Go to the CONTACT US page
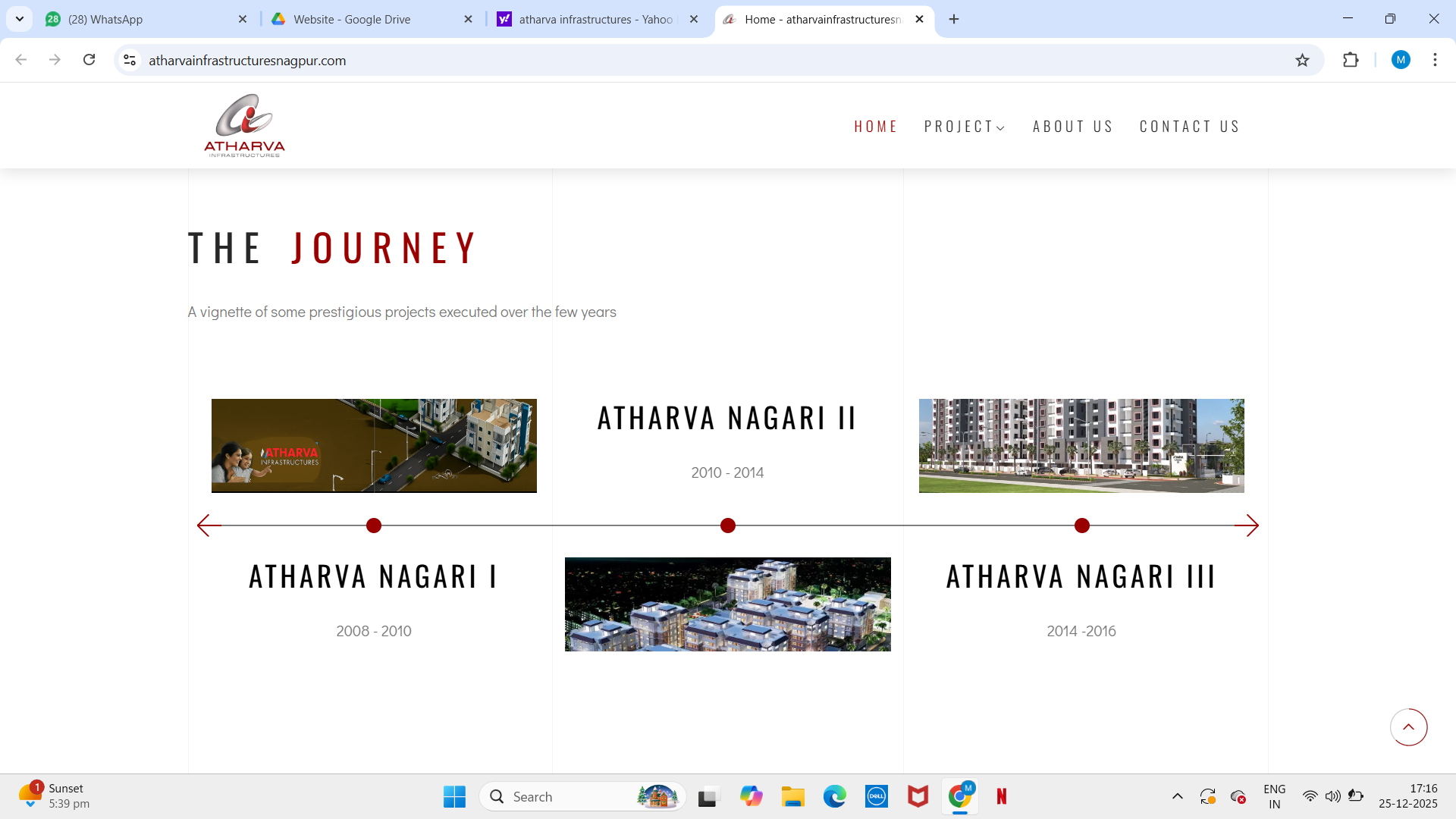 pos(1189,127)
